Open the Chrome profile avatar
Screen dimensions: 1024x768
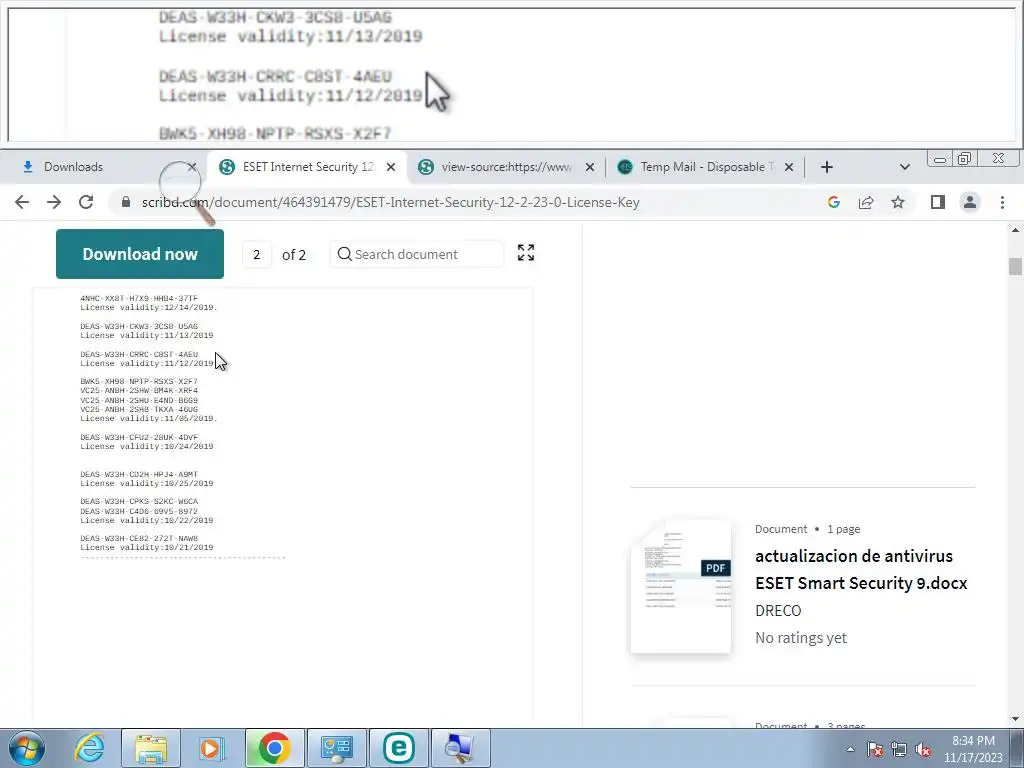pos(970,202)
